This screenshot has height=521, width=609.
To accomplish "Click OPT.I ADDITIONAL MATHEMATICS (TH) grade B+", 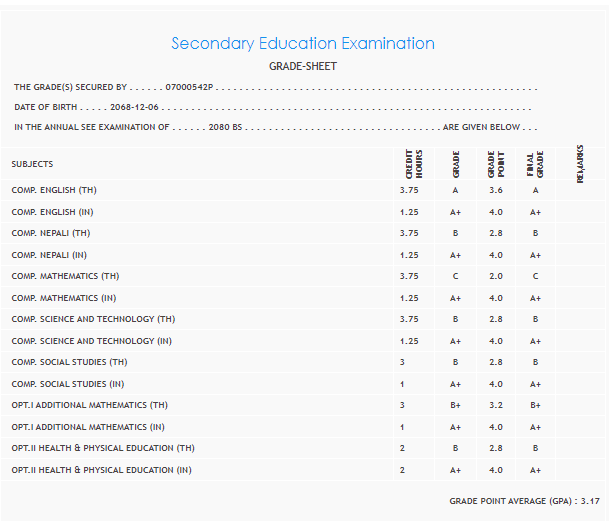I will [455, 406].
